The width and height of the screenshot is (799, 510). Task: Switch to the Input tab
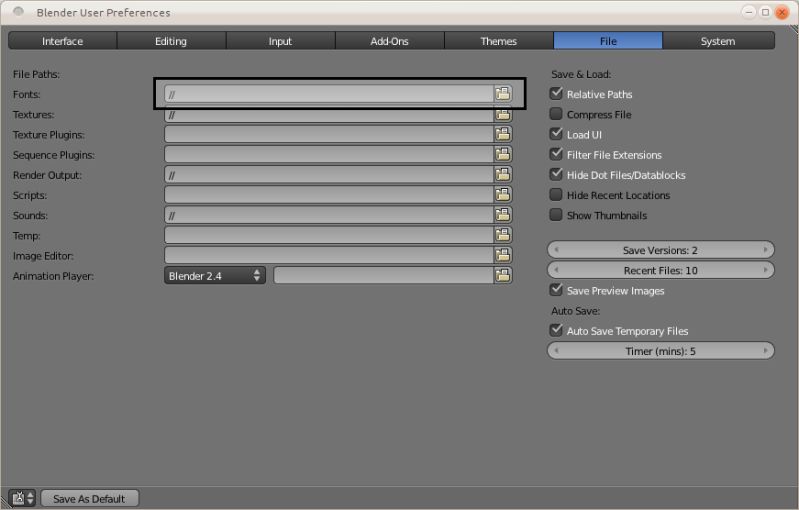(280, 41)
